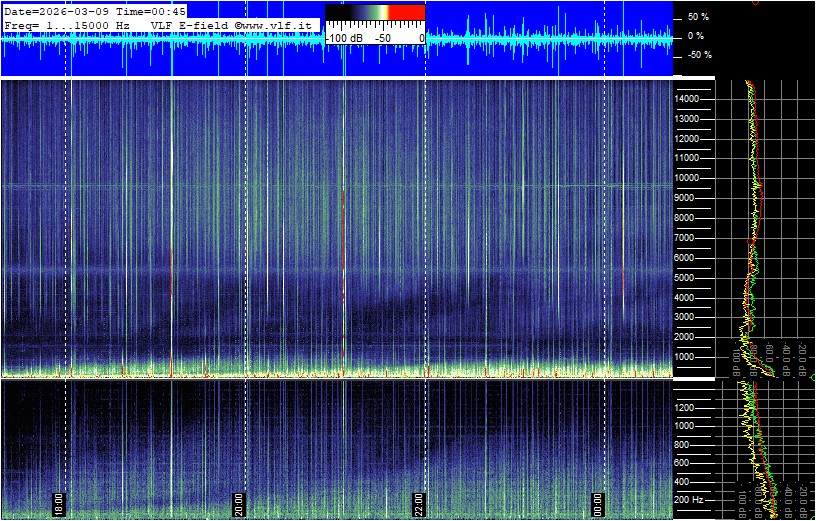Click the -50 % amplitude scale label
The height and width of the screenshot is (521, 816).
tap(696, 55)
